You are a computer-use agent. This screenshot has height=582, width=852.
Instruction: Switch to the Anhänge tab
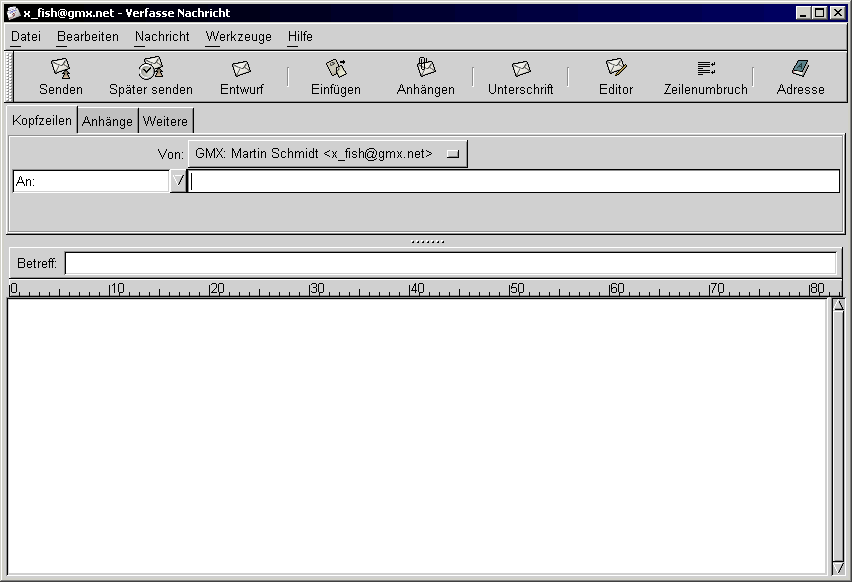pos(107,121)
